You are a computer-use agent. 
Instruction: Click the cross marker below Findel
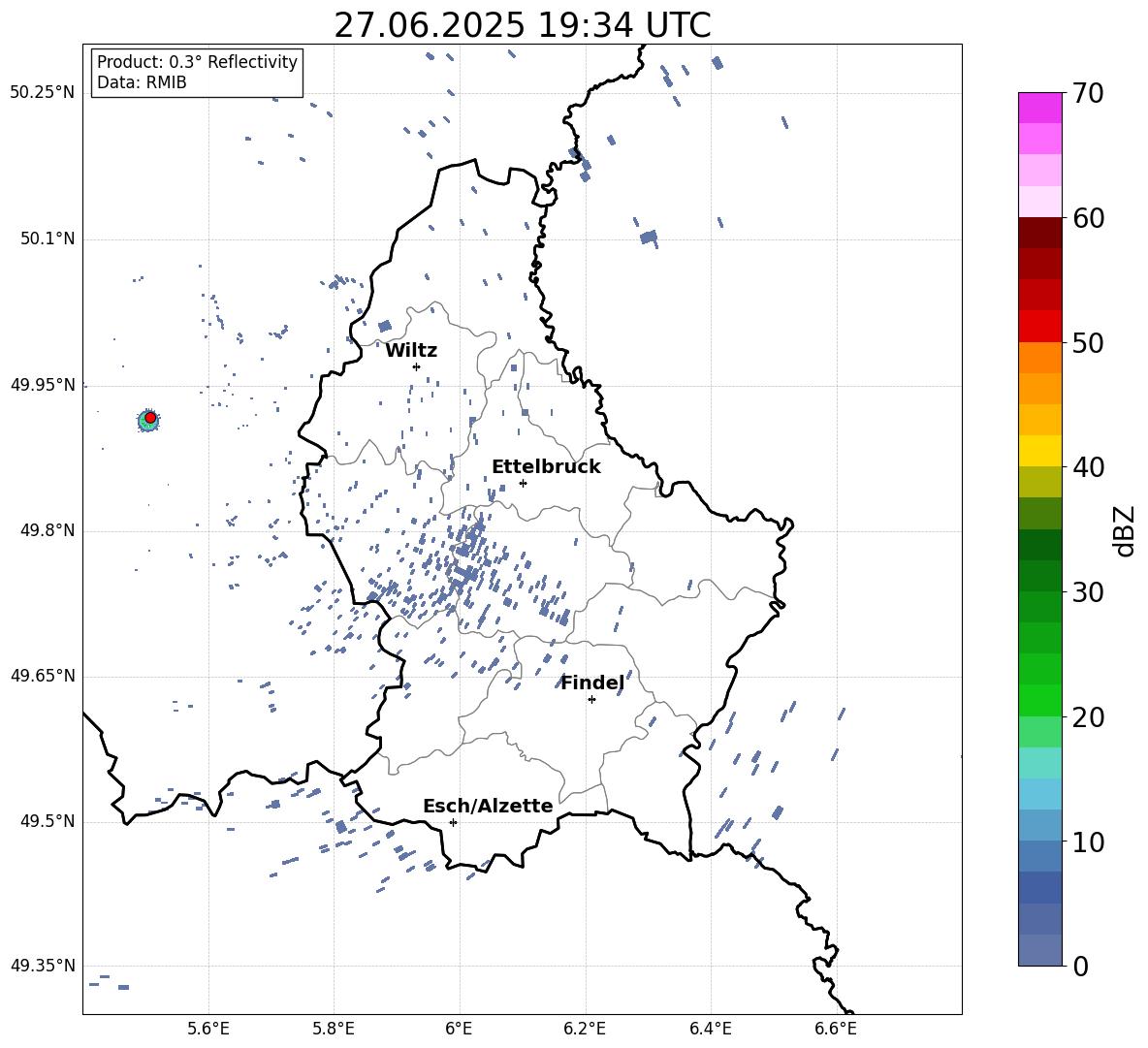(591, 700)
